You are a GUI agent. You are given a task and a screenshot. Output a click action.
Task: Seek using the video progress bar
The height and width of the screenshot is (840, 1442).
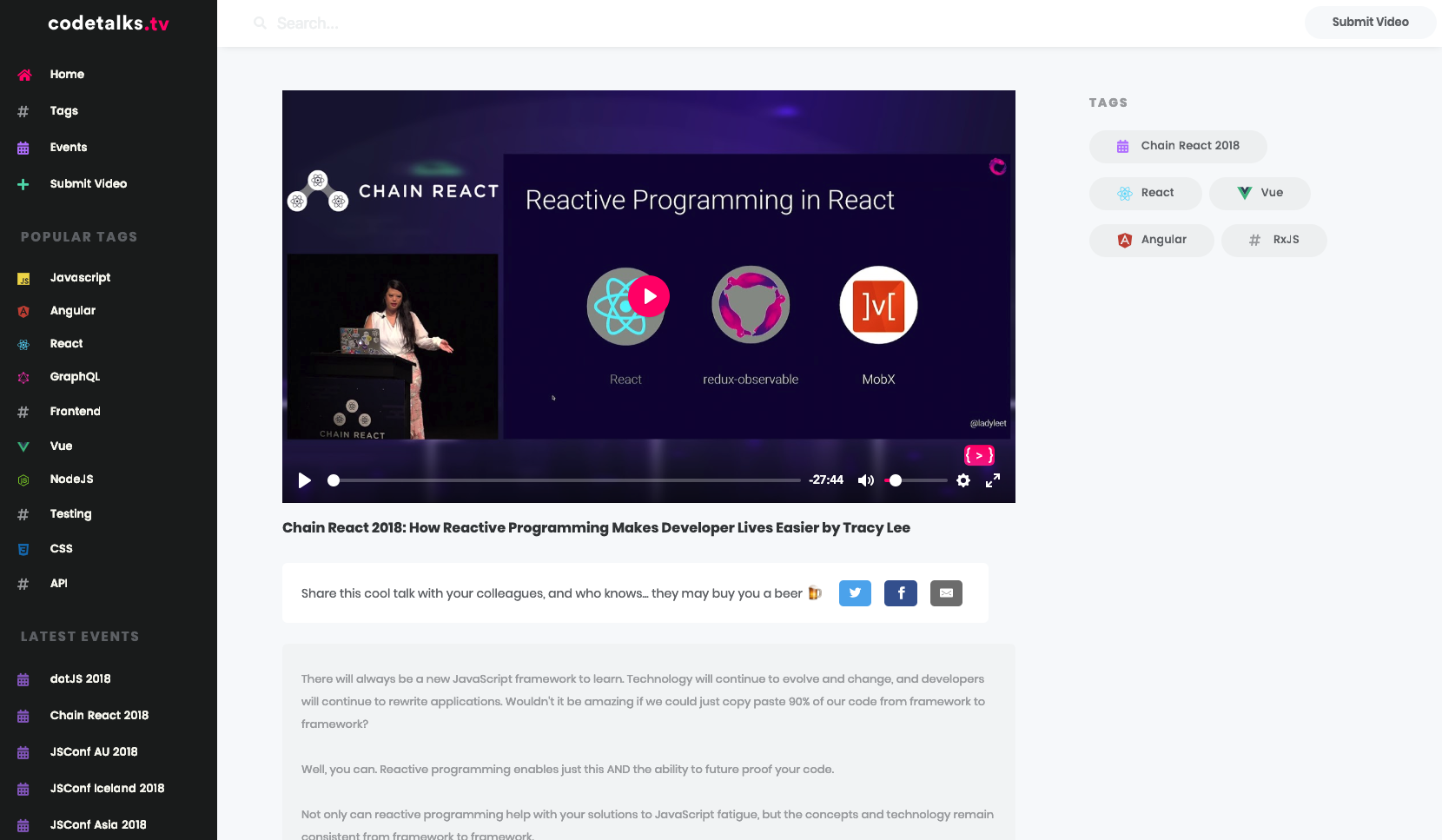[x=564, y=480]
